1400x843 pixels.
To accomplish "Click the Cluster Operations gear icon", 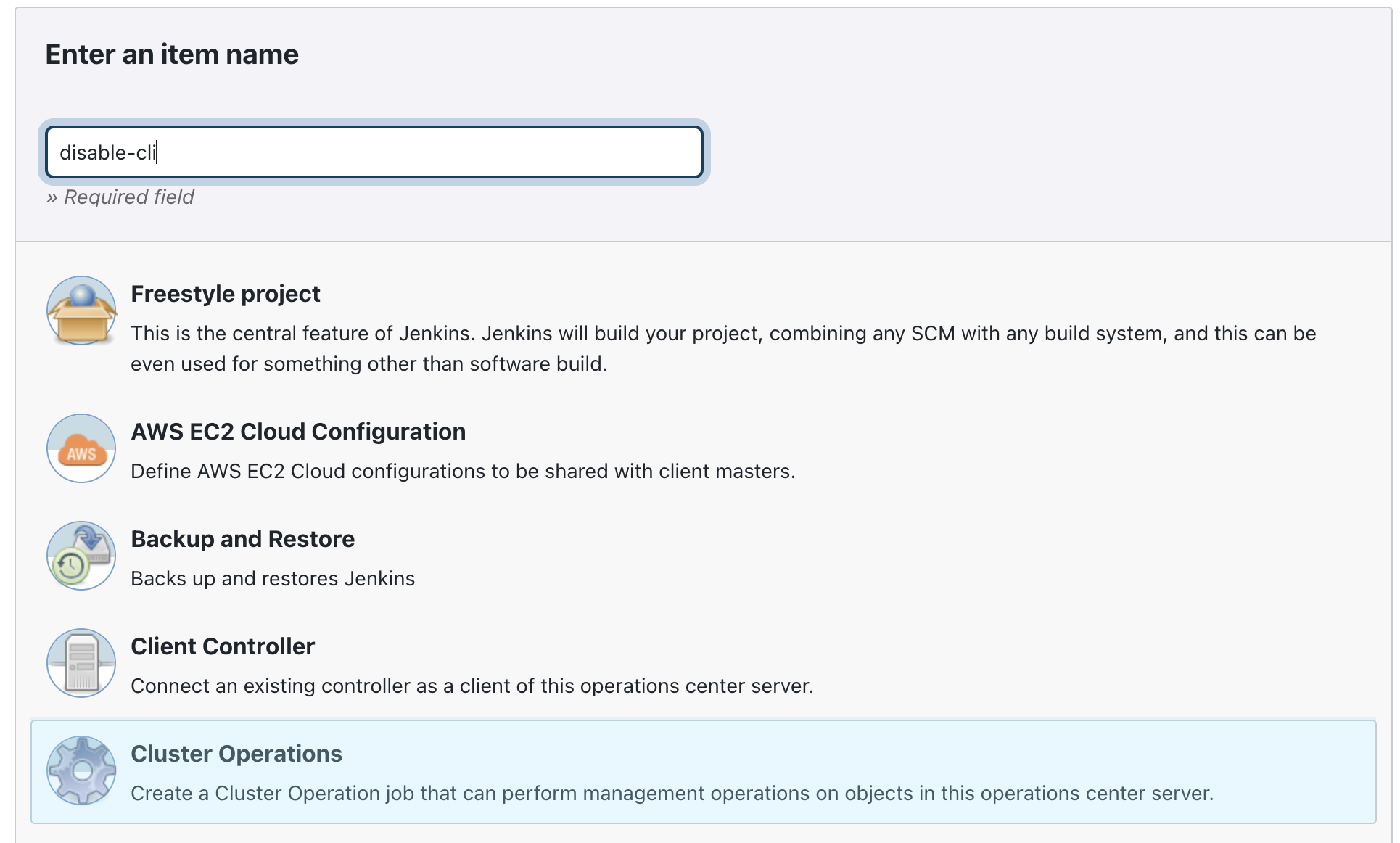I will 81,770.
